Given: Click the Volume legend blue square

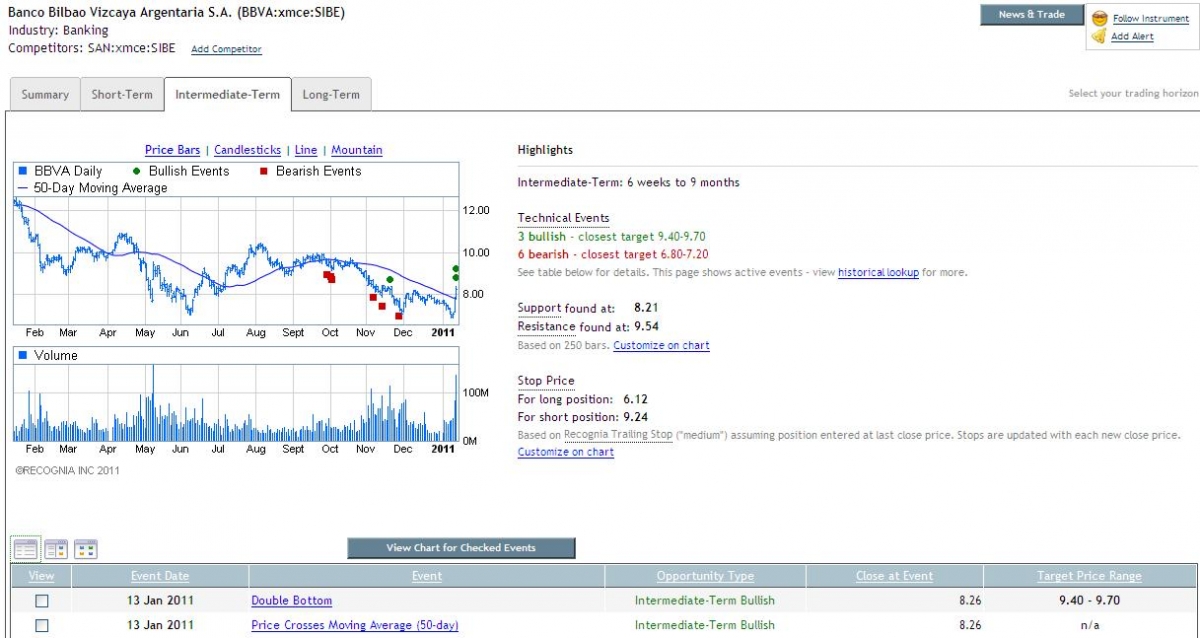Looking at the screenshot, I should click(23, 355).
